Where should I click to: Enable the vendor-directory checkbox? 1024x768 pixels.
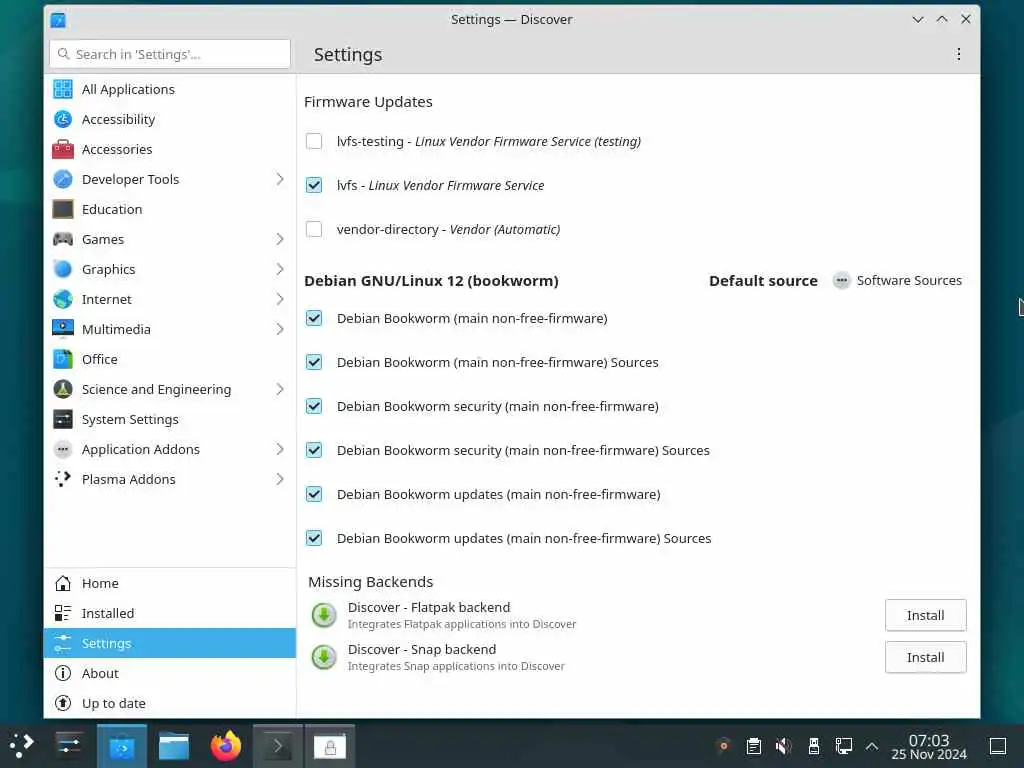click(x=314, y=229)
